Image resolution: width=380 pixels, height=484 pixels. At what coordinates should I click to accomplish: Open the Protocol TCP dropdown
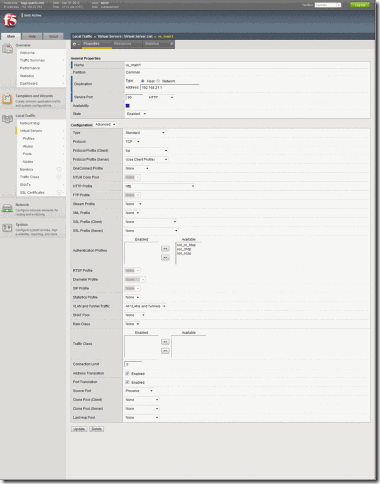click(132, 142)
